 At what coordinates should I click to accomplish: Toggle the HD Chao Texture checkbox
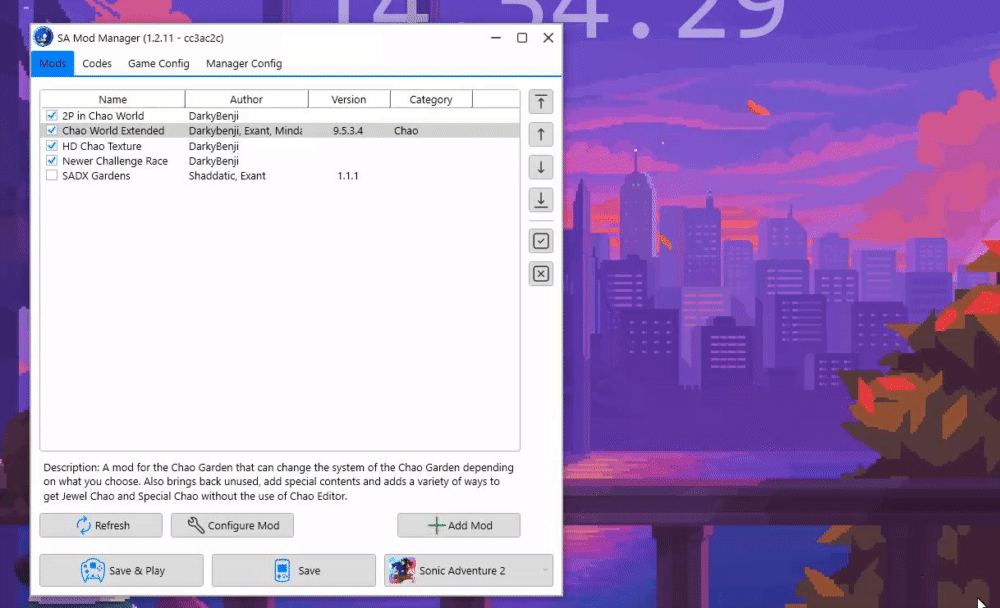pos(52,145)
